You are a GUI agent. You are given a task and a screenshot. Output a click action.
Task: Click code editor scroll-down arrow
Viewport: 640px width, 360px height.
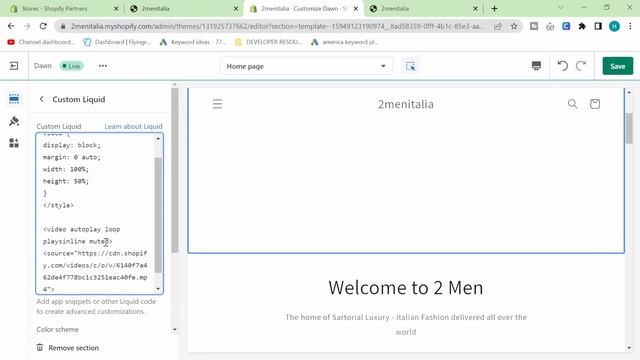pyautogui.click(x=158, y=289)
